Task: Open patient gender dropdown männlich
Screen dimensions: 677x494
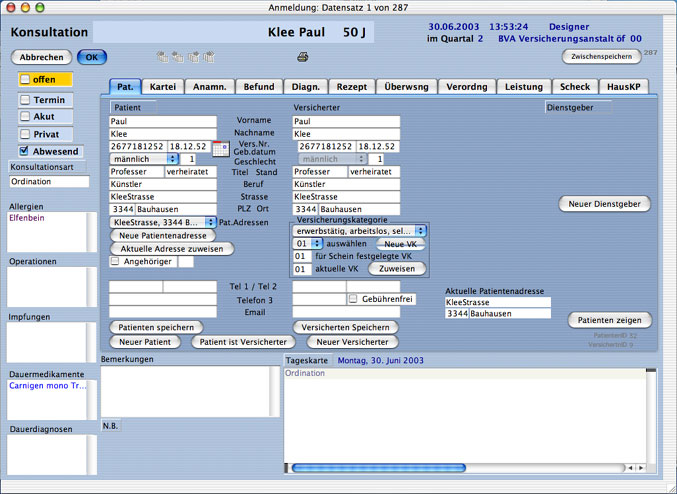Action: point(144,159)
